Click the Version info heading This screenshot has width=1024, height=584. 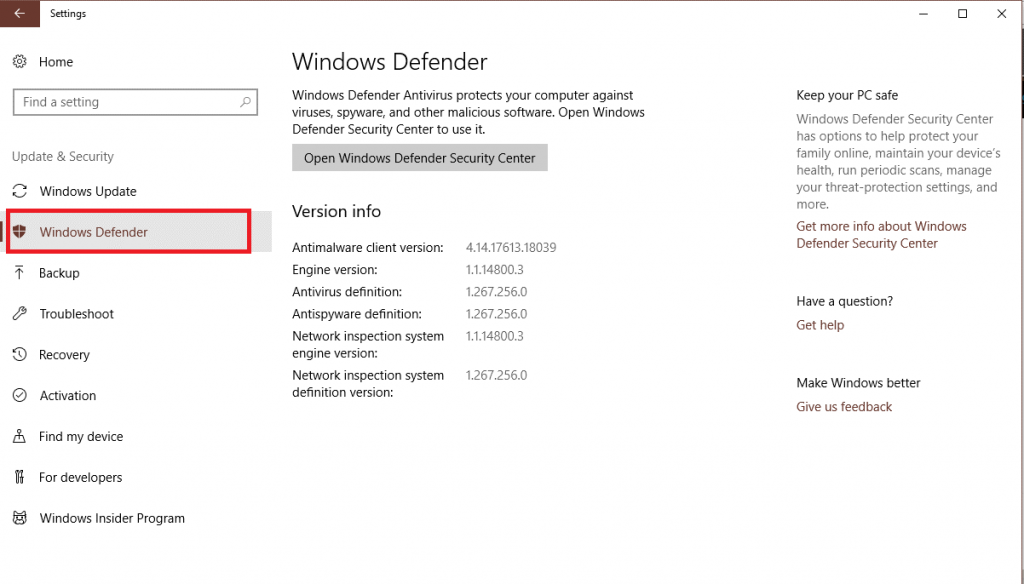pos(336,211)
